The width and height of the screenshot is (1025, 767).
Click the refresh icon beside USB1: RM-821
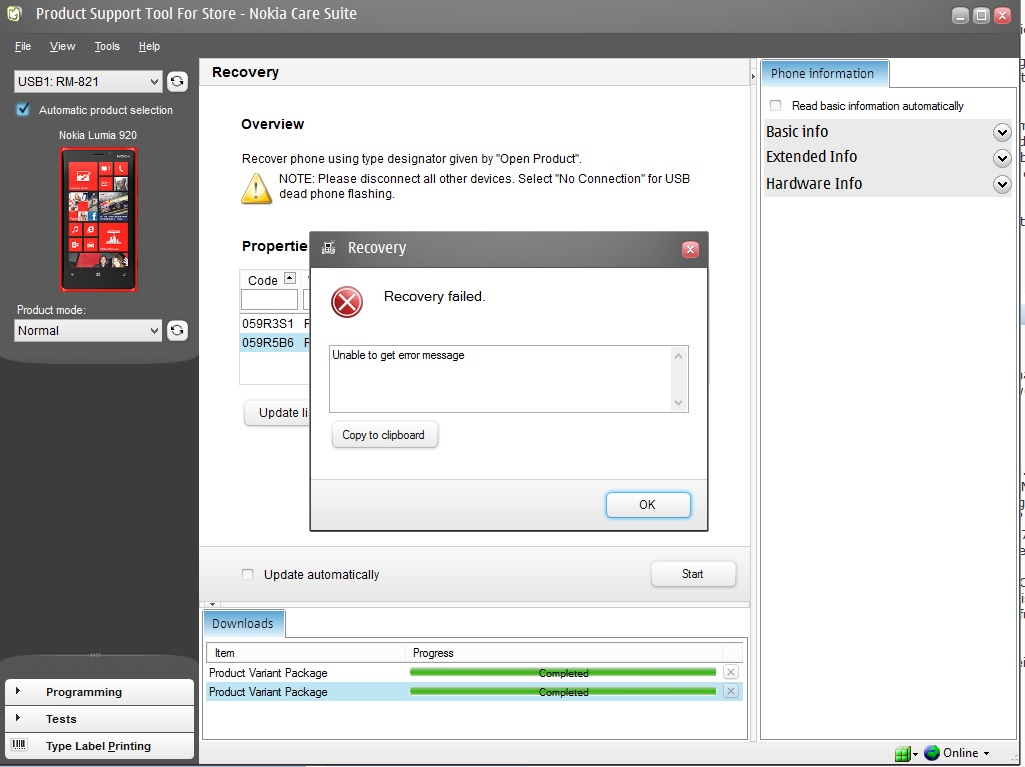[177, 81]
